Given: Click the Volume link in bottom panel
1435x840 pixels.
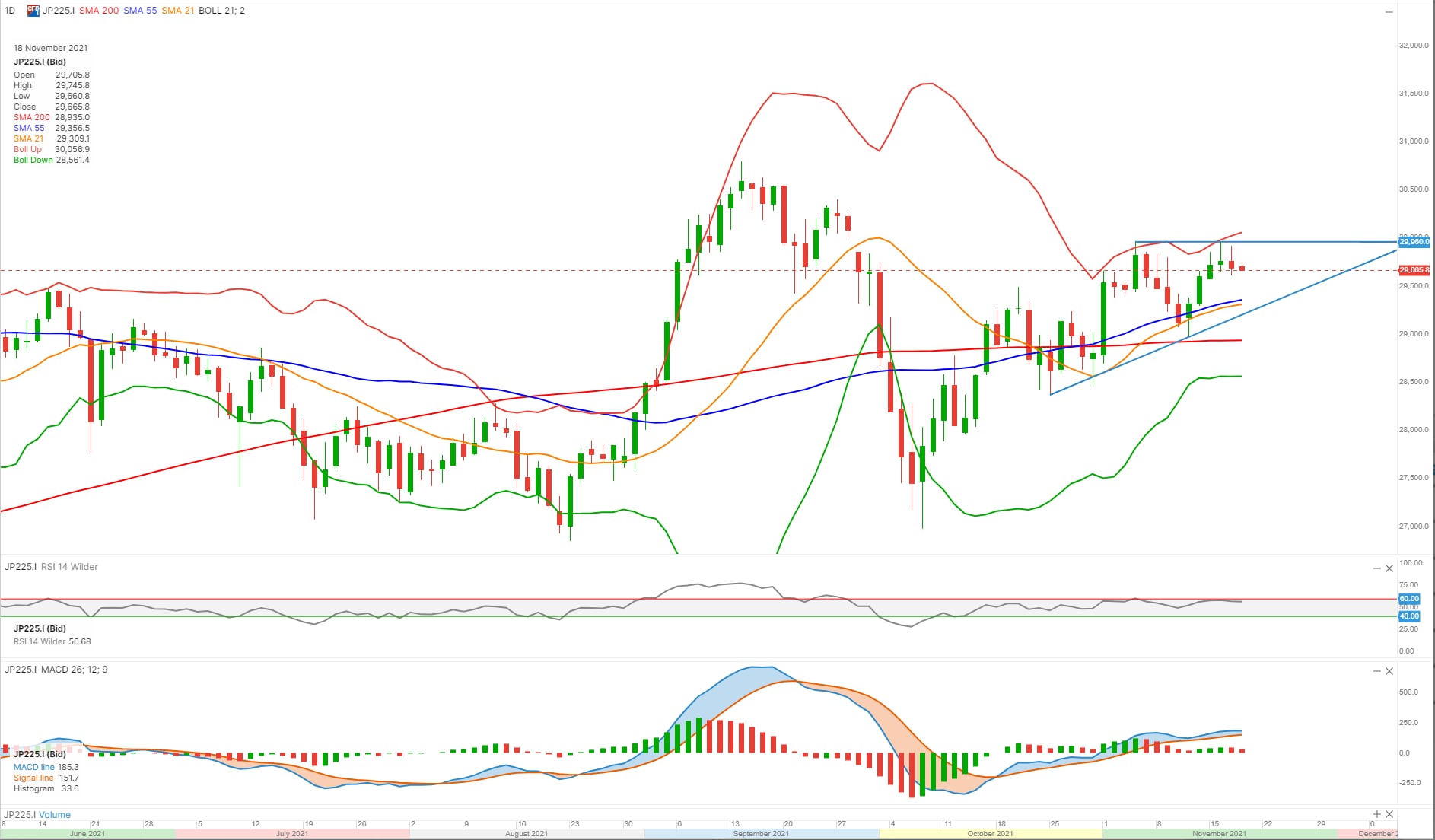Looking at the screenshot, I should [x=55, y=815].
